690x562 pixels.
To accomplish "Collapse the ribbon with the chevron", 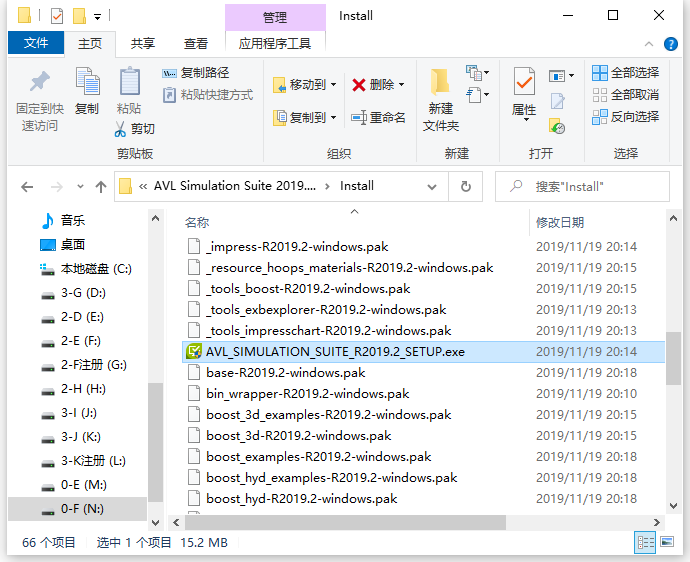I will click(x=649, y=44).
